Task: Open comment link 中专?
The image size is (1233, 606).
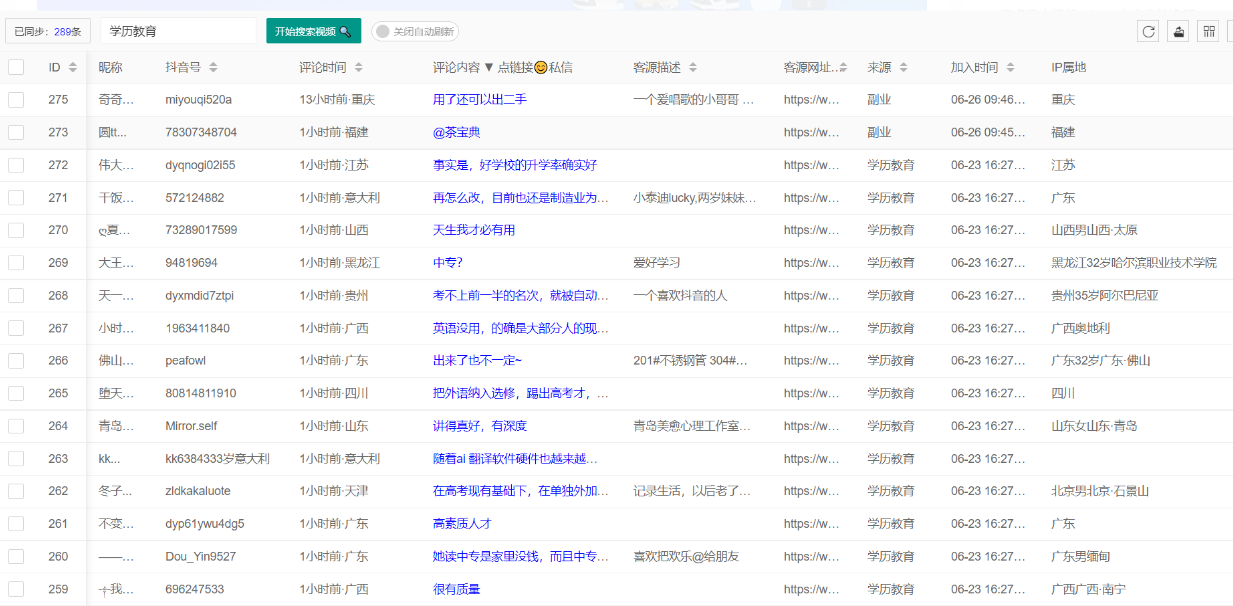Action: (x=448, y=263)
